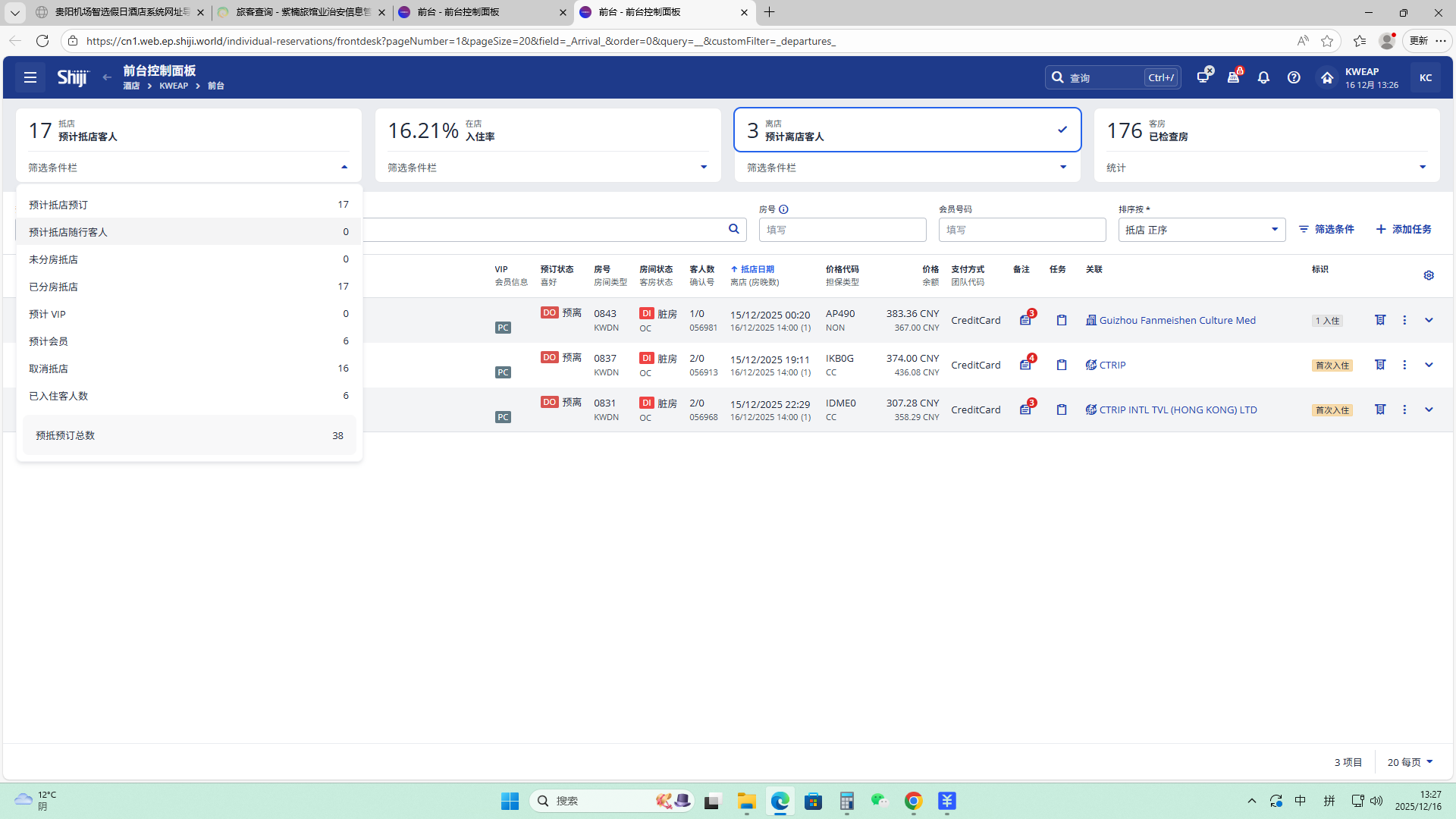This screenshot has width=1456, height=819.
Task: Toggle the 预计离店客人 departures card
Action: coord(907,130)
